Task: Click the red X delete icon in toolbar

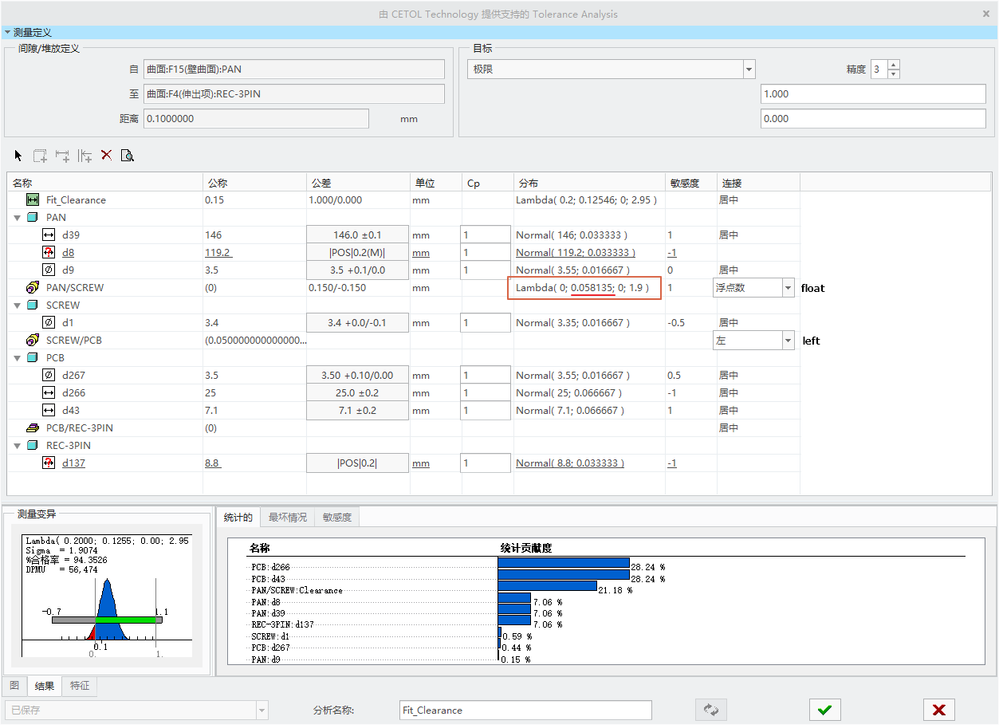Action: (x=107, y=155)
